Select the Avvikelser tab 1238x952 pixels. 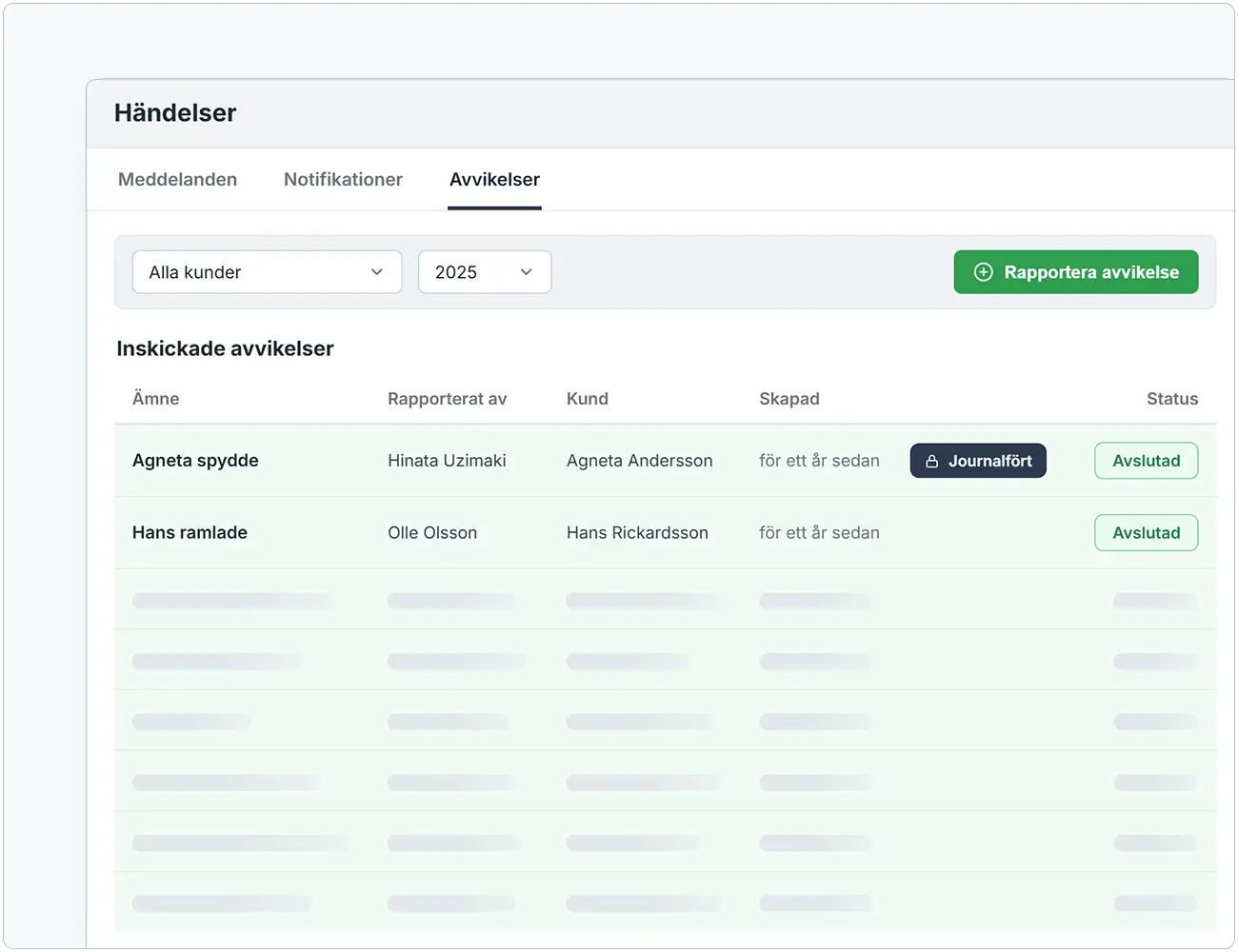tap(494, 179)
